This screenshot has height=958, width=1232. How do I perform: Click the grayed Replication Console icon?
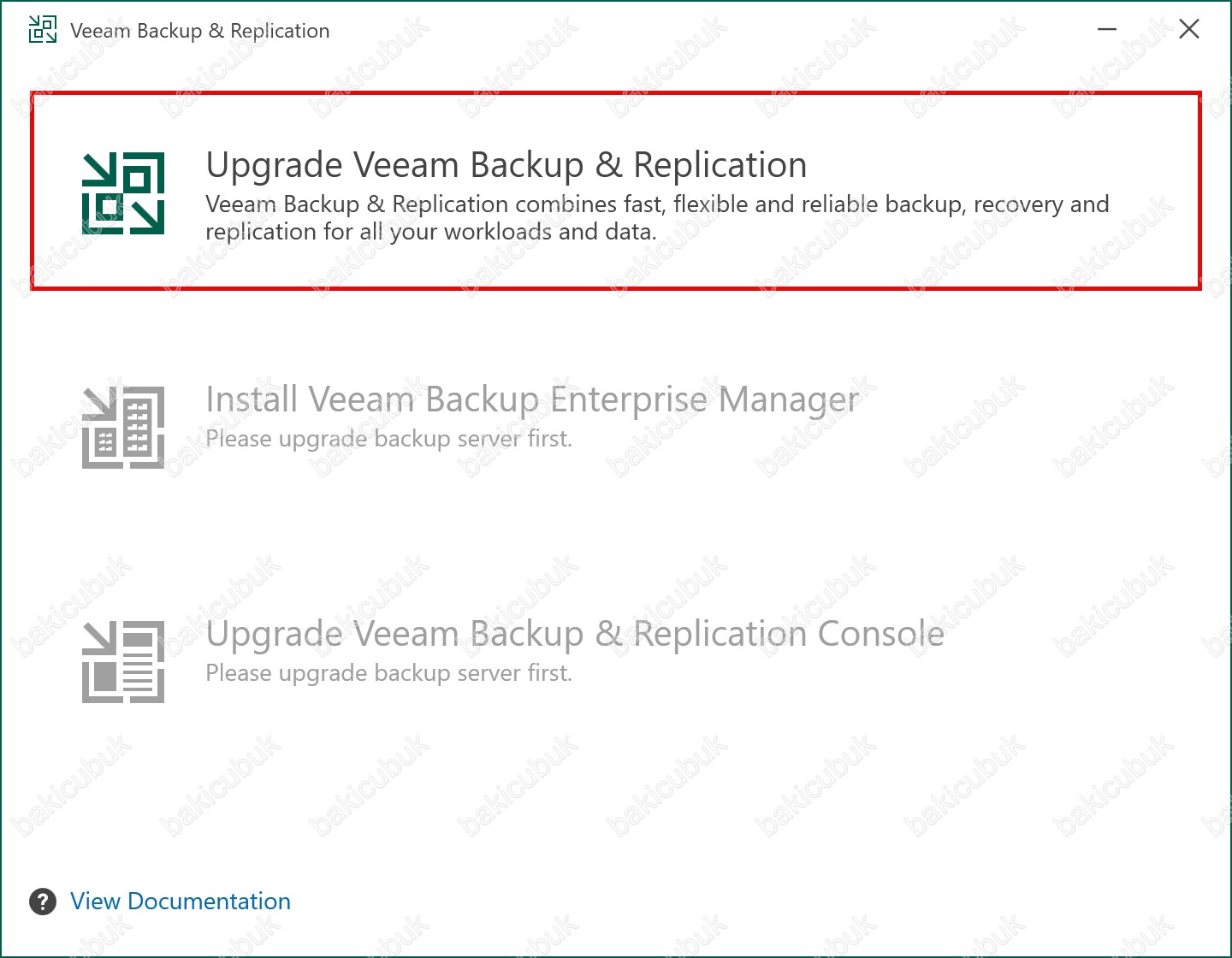click(123, 661)
